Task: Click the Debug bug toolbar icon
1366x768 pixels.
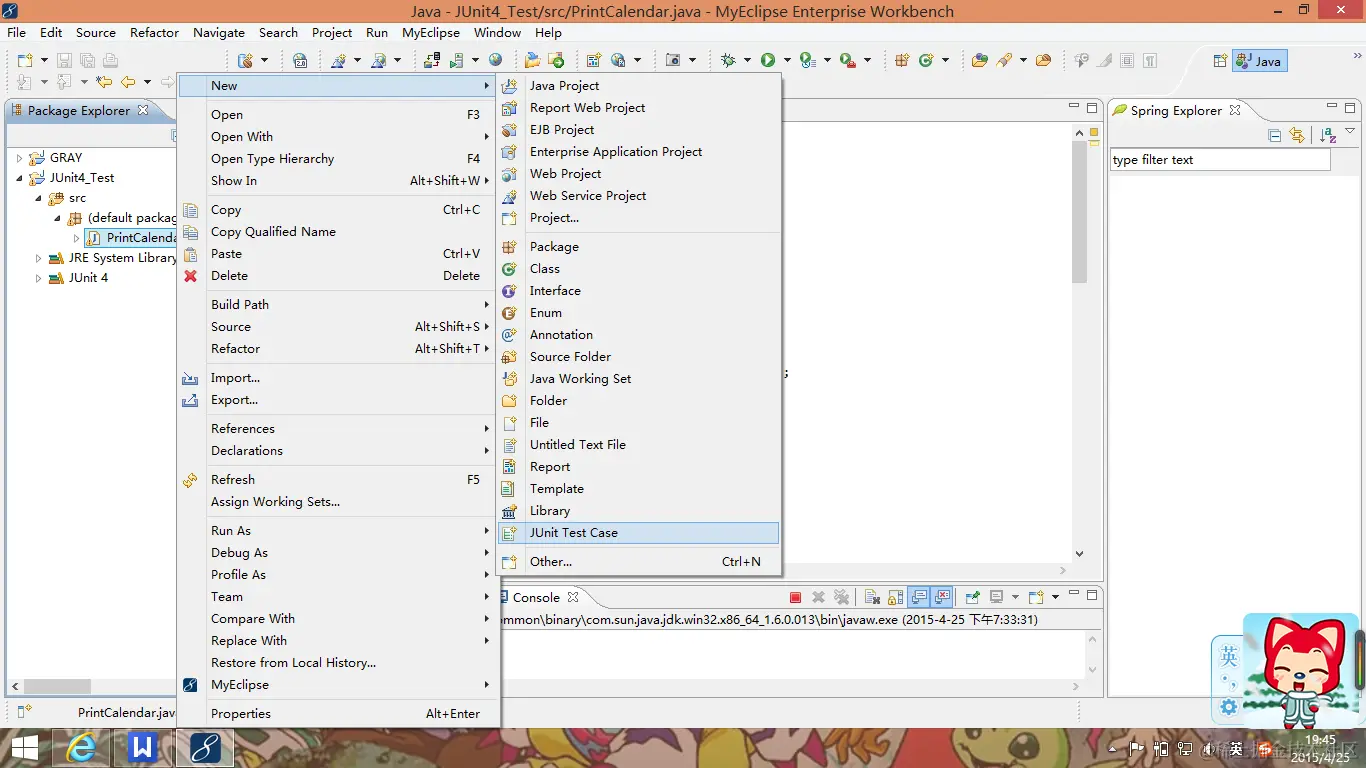Action: pyautogui.click(x=728, y=60)
